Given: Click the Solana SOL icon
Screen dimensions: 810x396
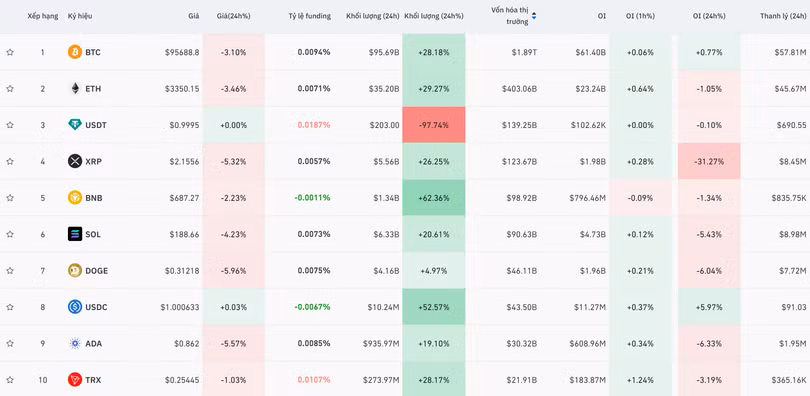Looking at the screenshot, I should tap(75, 234).
